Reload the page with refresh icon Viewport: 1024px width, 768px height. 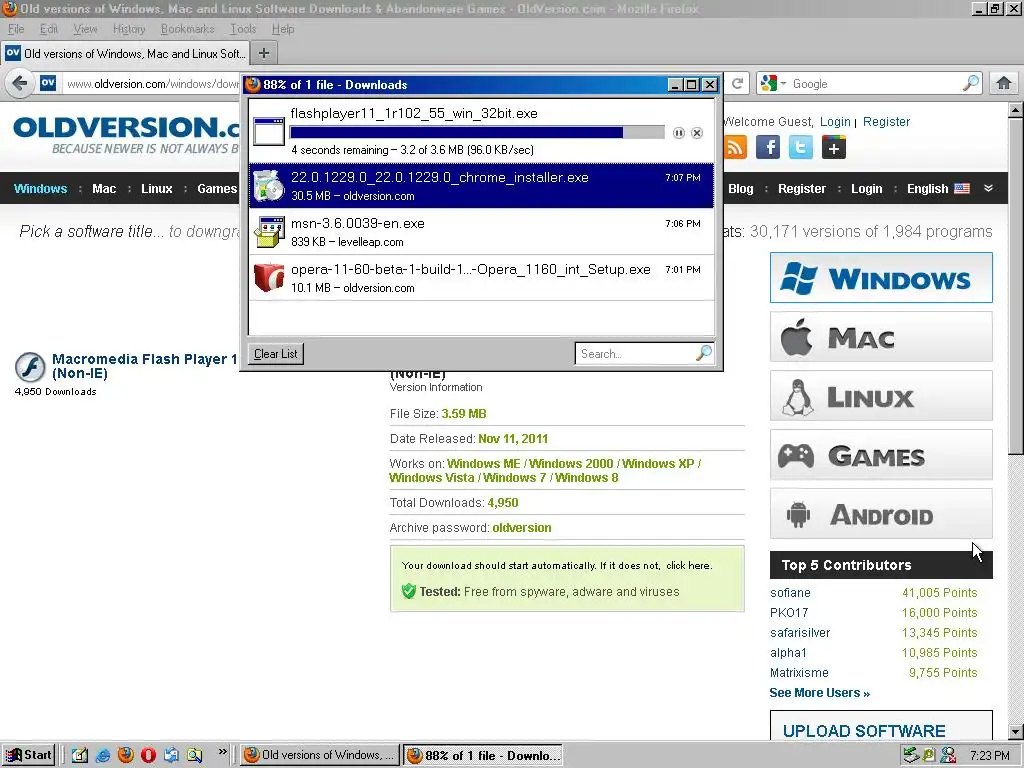click(x=737, y=83)
